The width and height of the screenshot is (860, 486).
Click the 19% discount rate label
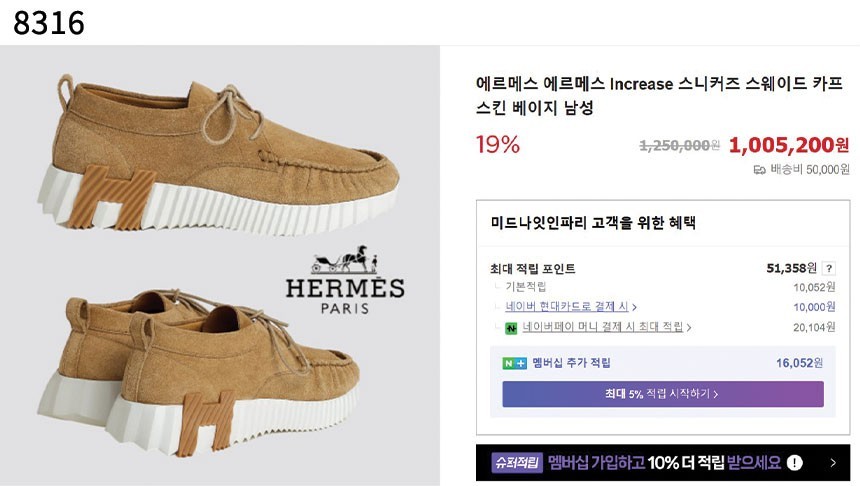pyautogui.click(x=498, y=145)
